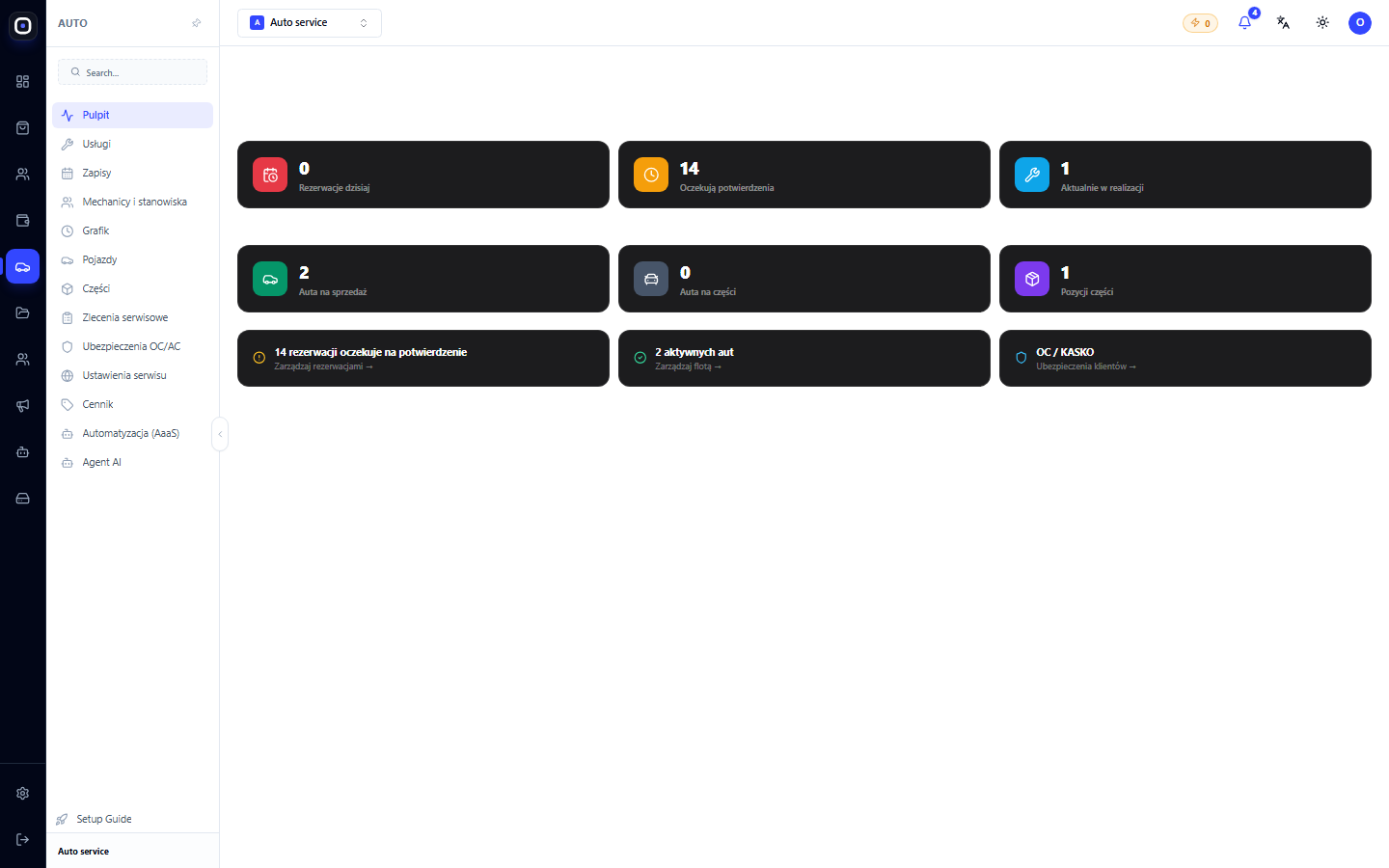Click Zarządzaj rezerwacjami link
1389x868 pixels.
click(x=323, y=366)
